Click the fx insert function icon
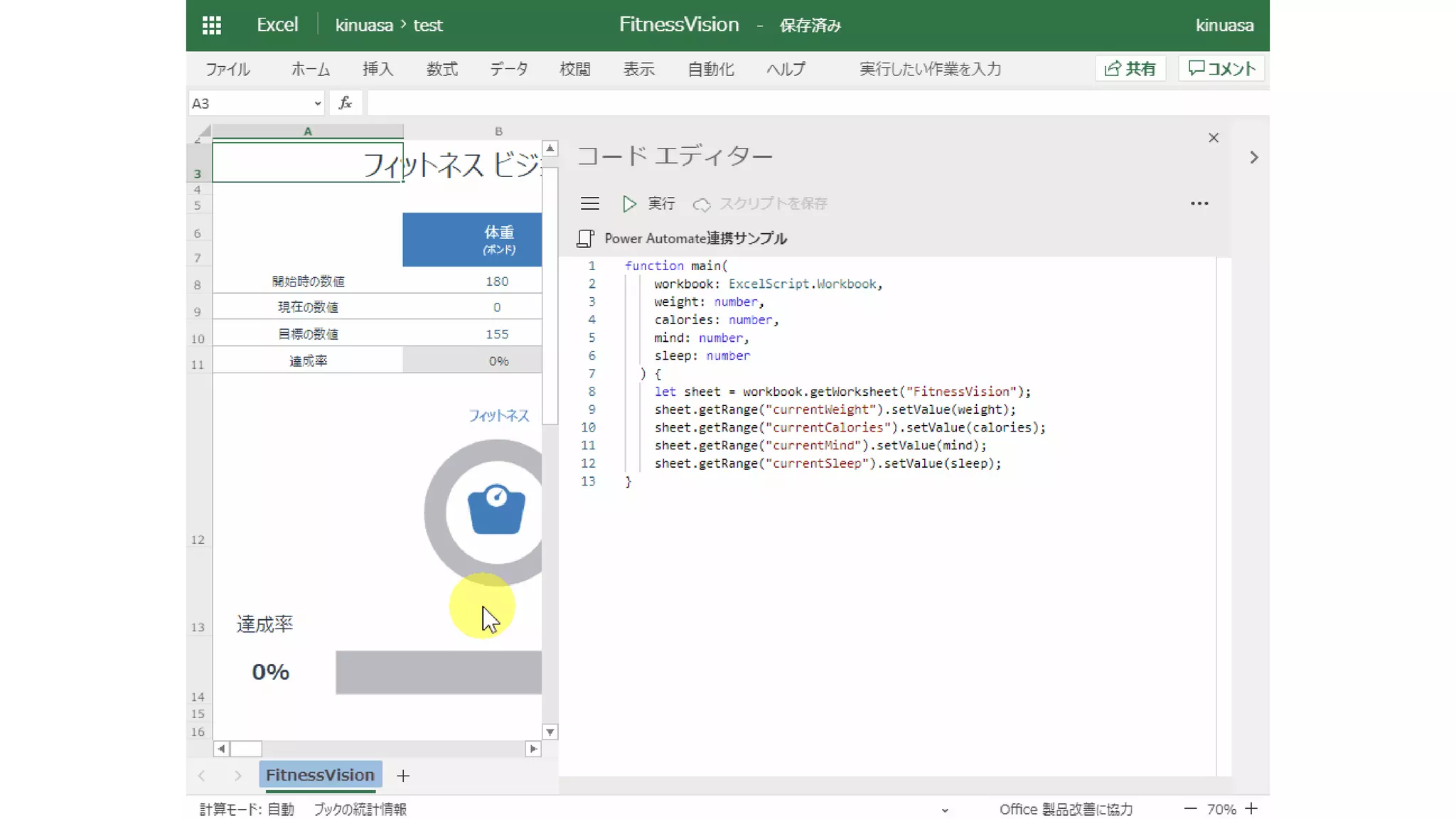 346,103
